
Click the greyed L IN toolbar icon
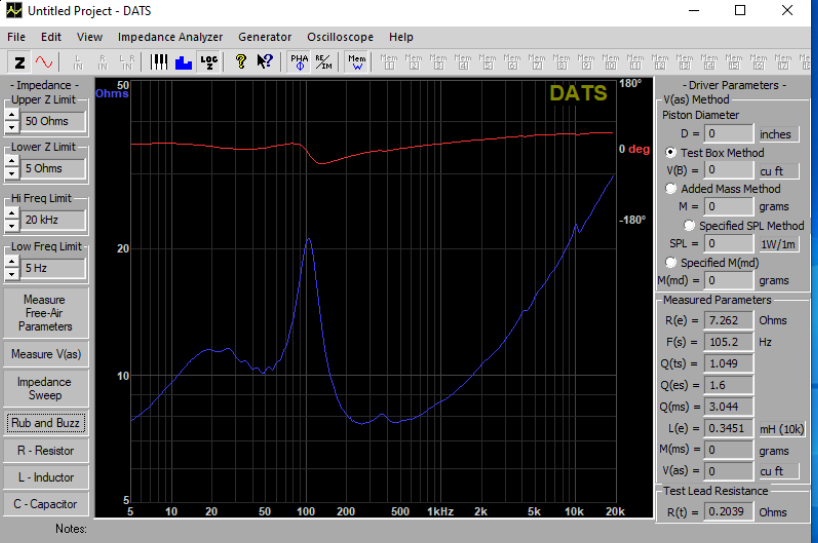point(78,63)
